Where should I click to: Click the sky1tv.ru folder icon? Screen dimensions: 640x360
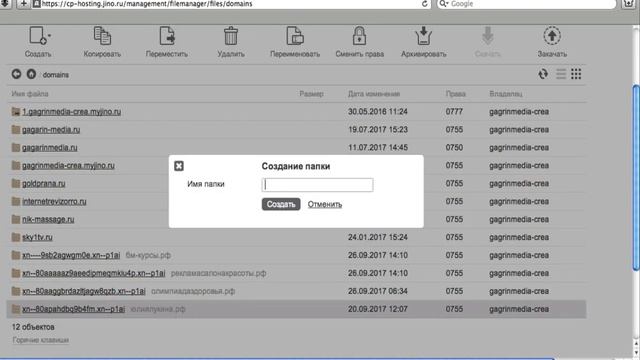[x=16, y=237]
